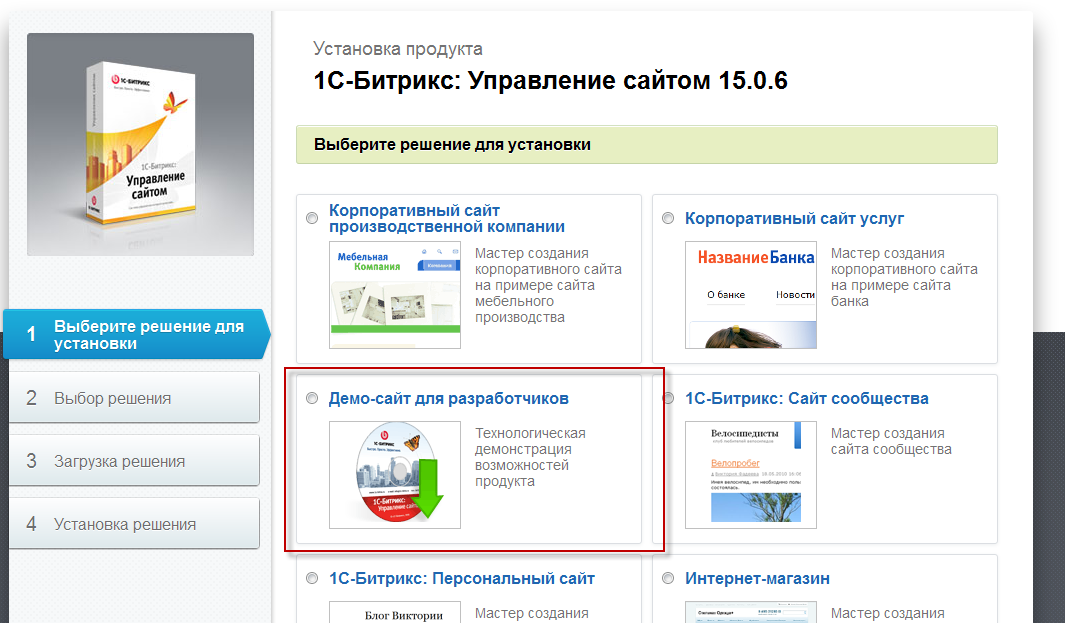This screenshot has width=1065, height=623.
Task: Select radio for 1С-Битрикс: Сайт сообщества
Action: (668, 398)
